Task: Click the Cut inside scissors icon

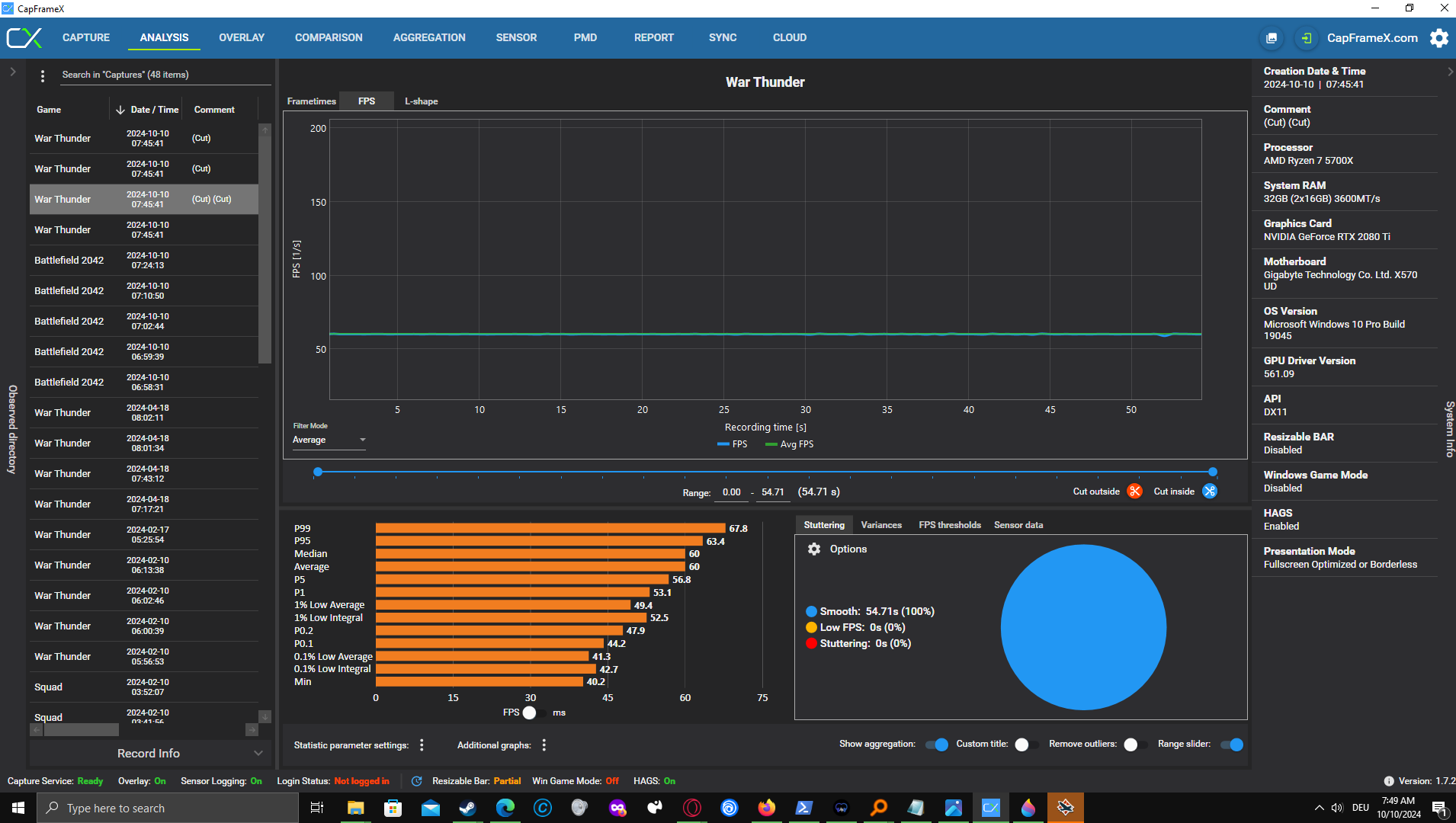Action: coord(1210,492)
